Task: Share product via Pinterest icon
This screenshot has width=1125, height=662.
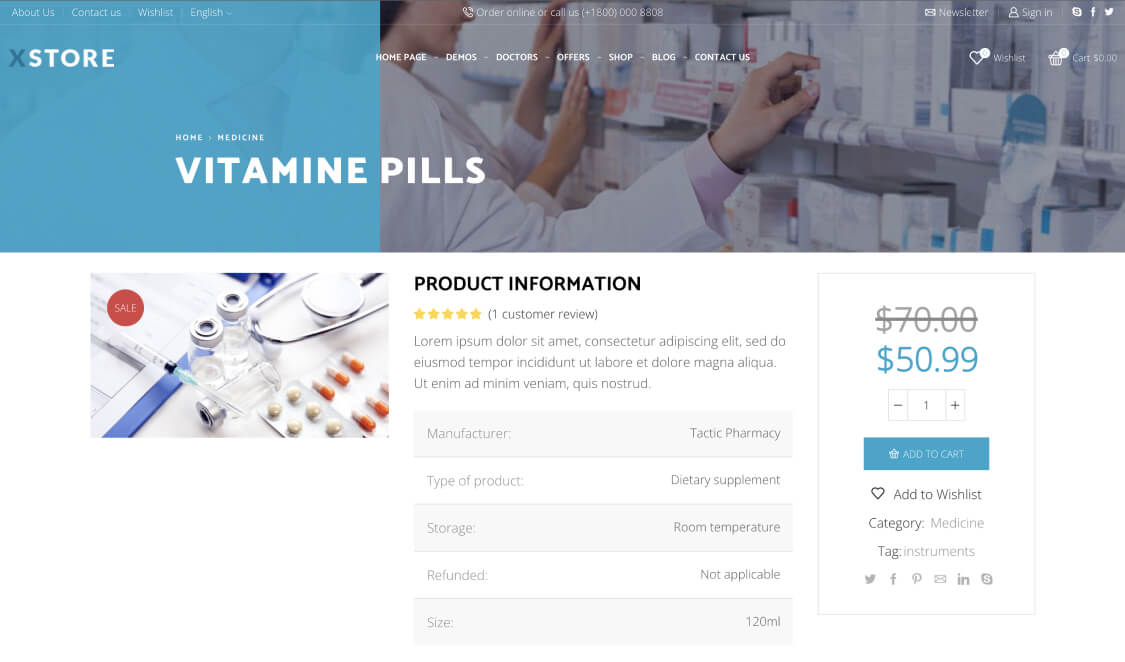Action: pos(916,579)
